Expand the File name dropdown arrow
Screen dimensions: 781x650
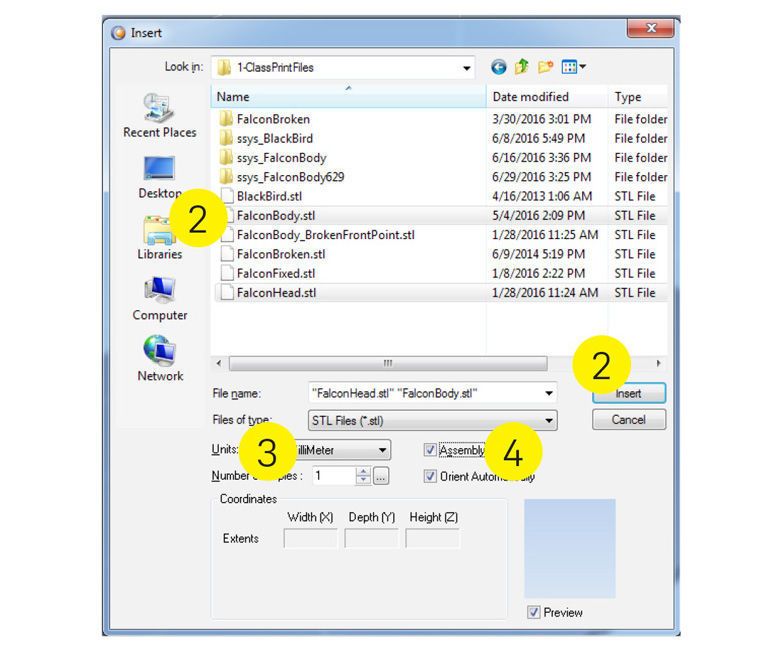[x=549, y=393]
